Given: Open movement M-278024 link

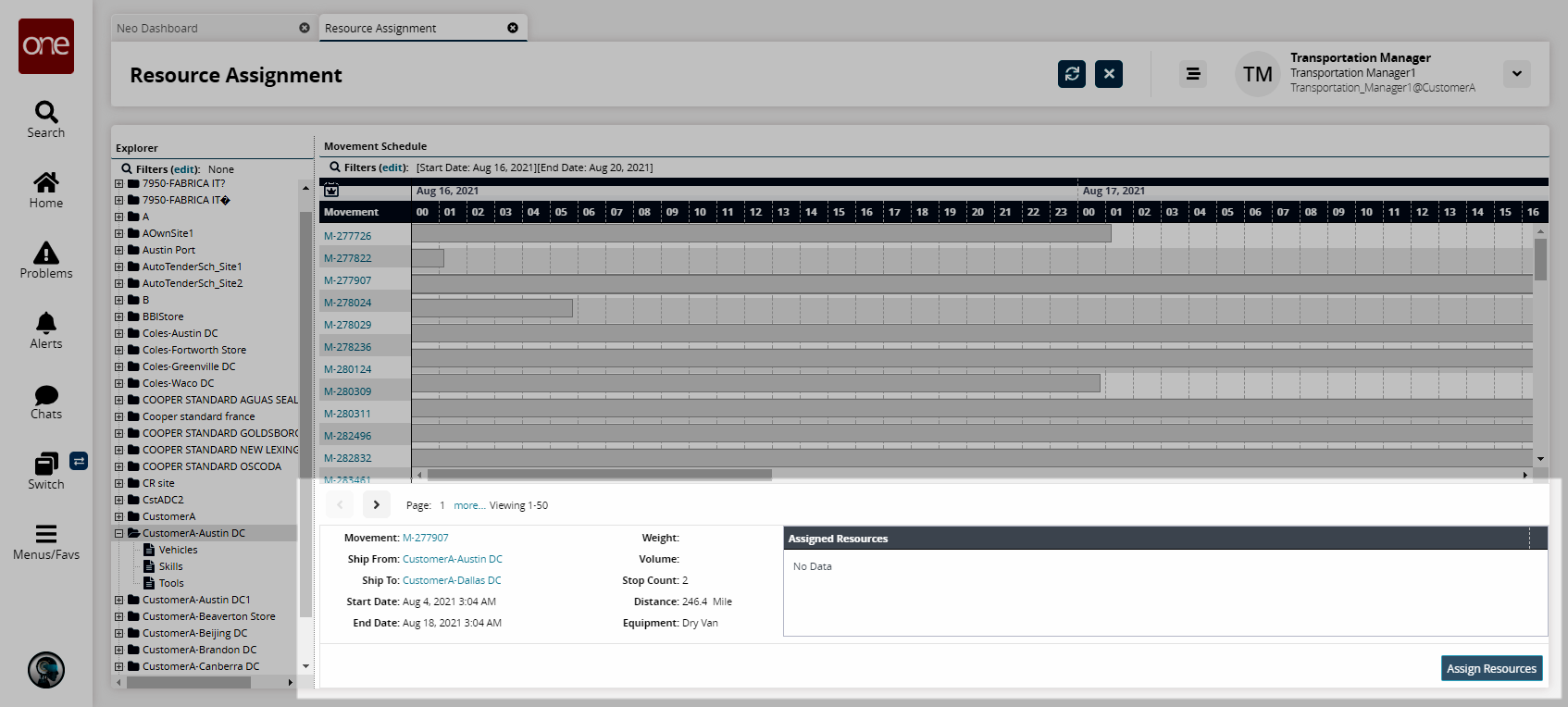Looking at the screenshot, I should pyautogui.click(x=347, y=303).
